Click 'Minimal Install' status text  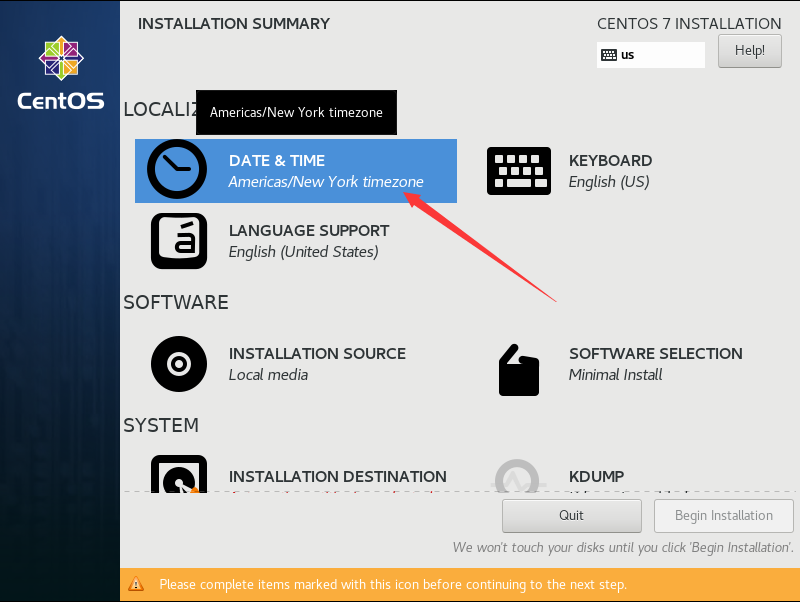click(615, 375)
